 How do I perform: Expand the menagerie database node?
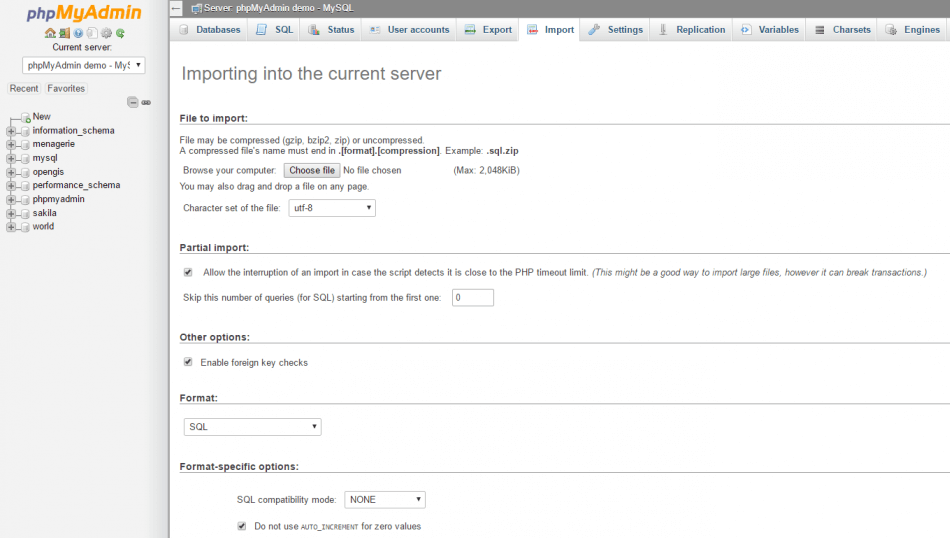pos(11,145)
